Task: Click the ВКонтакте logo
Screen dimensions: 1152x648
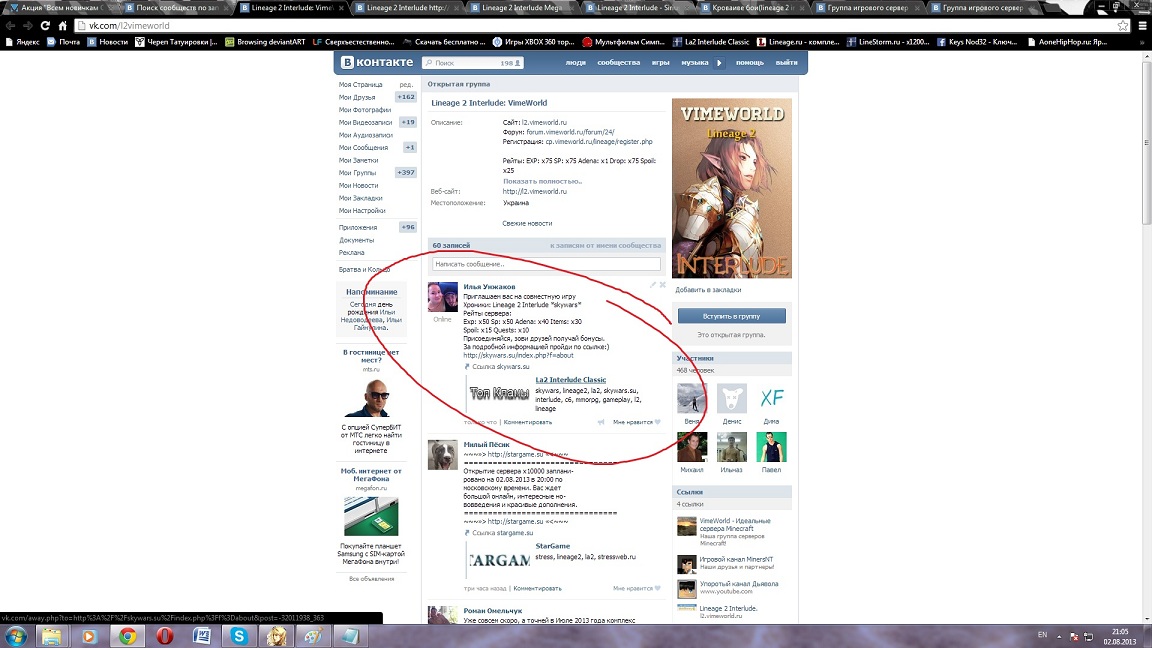Action: [377, 62]
